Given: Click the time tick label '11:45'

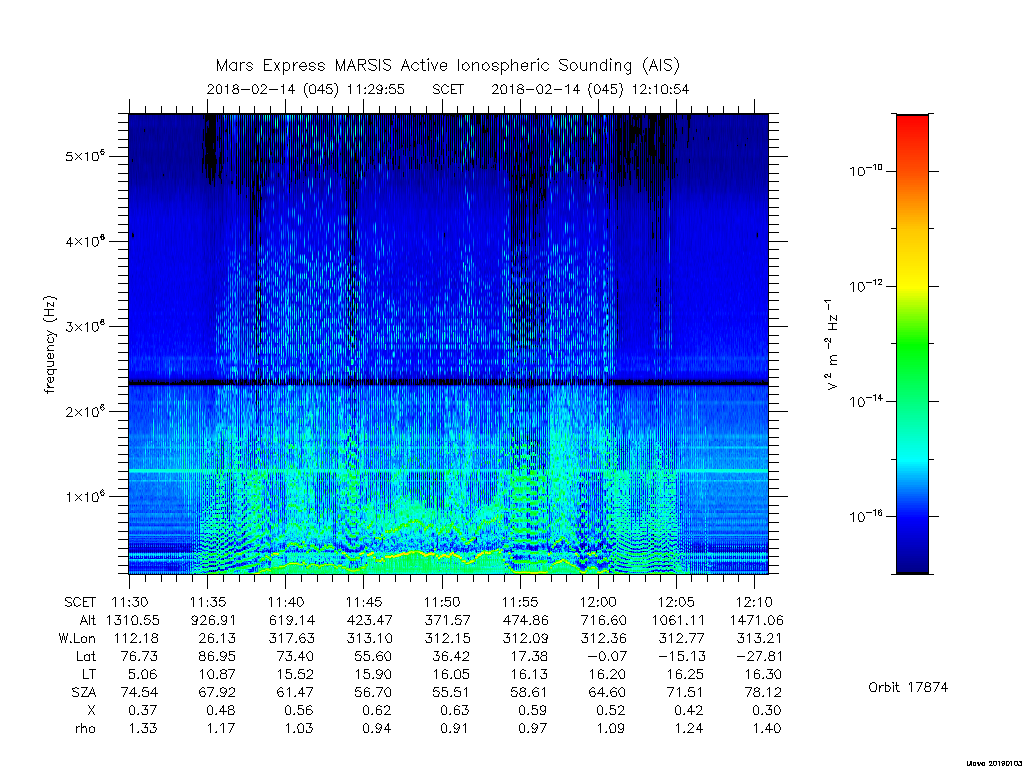Looking at the screenshot, I should pyautogui.click(x=364, y=602).
